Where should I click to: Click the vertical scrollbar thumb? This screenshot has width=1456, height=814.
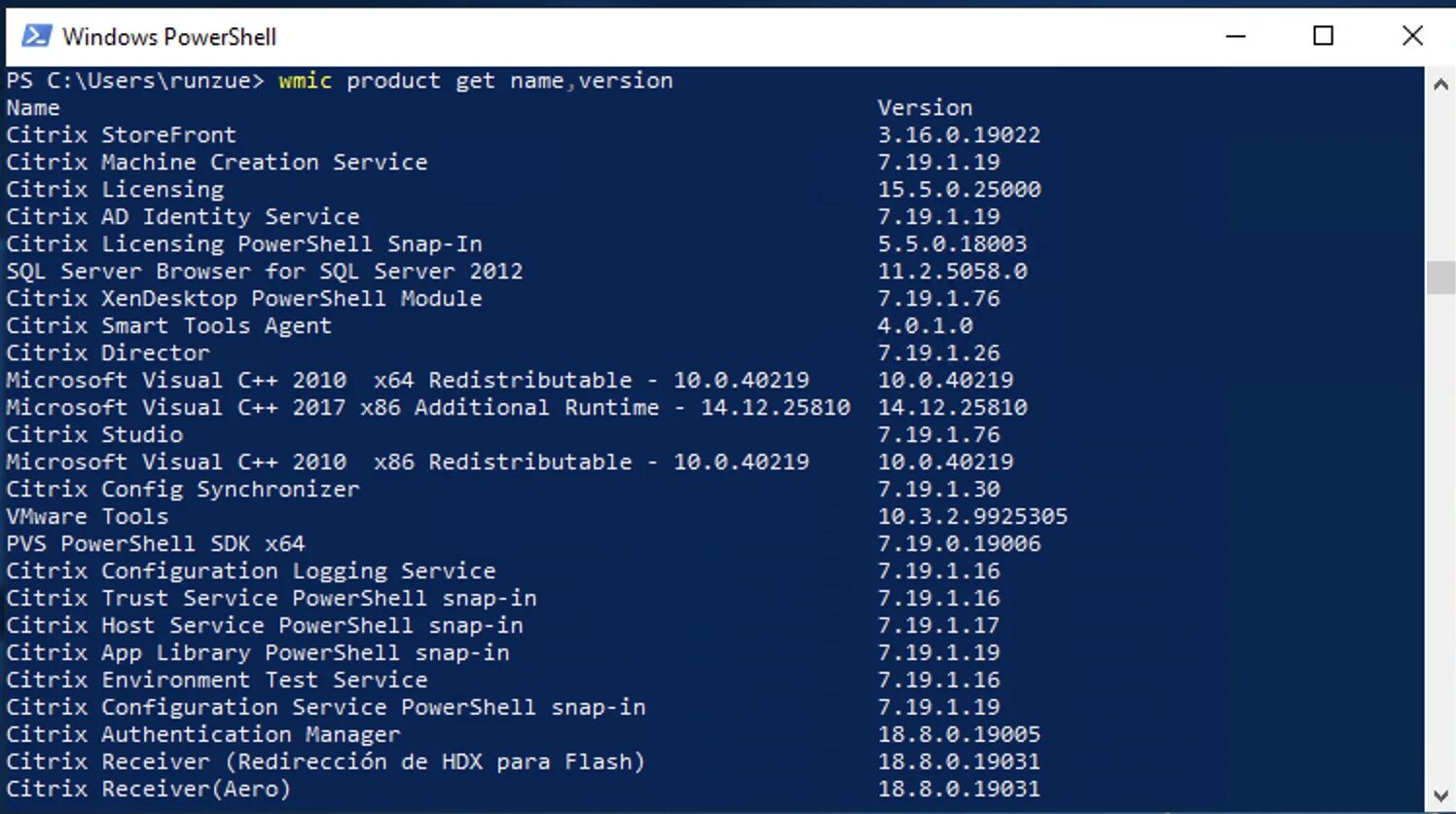pos(1440,277)
